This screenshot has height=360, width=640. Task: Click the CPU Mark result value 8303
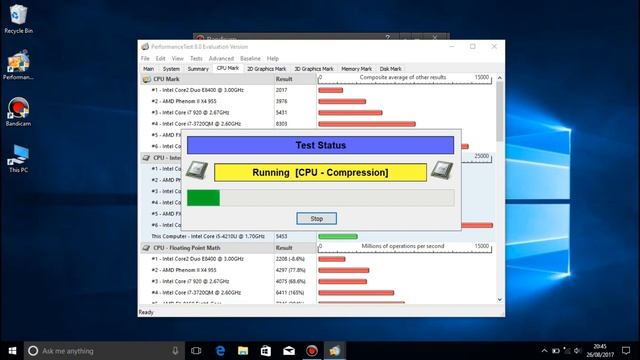281,124
